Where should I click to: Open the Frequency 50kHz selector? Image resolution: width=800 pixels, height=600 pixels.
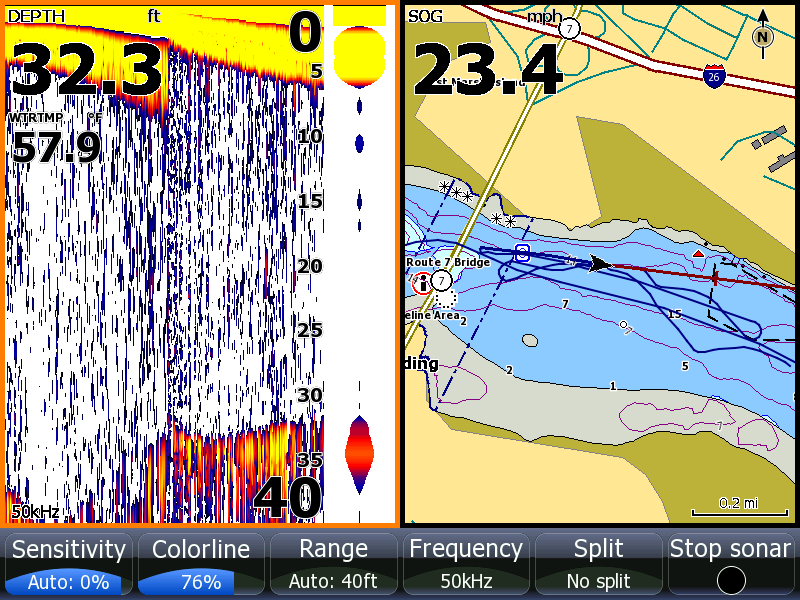point(466,565)
